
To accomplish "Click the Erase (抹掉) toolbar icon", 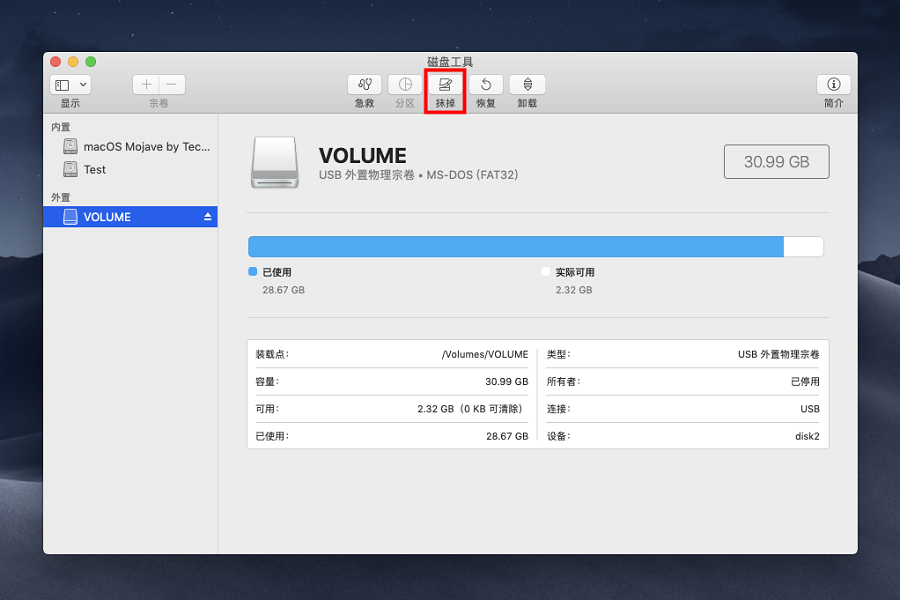I will pos(445,85).
